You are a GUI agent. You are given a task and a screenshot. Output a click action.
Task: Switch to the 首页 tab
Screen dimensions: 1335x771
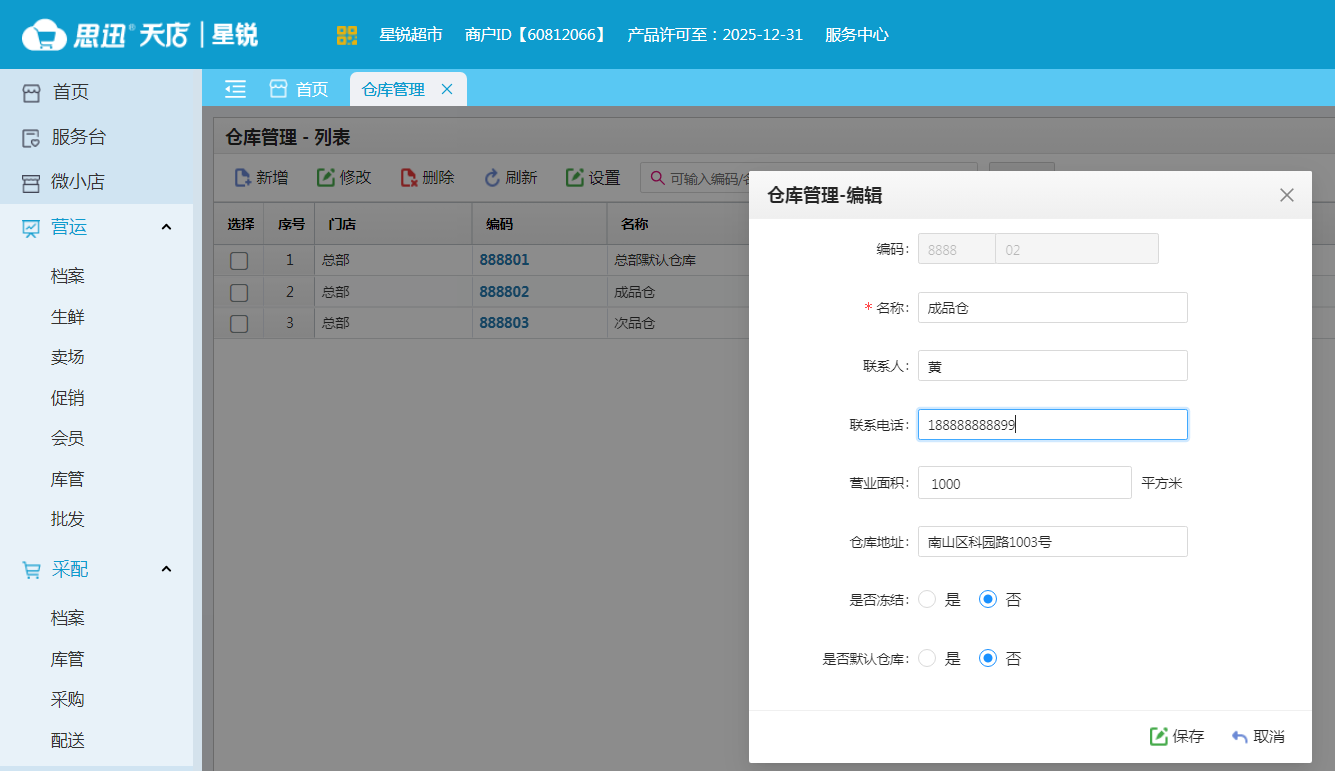tap(299, 89)
